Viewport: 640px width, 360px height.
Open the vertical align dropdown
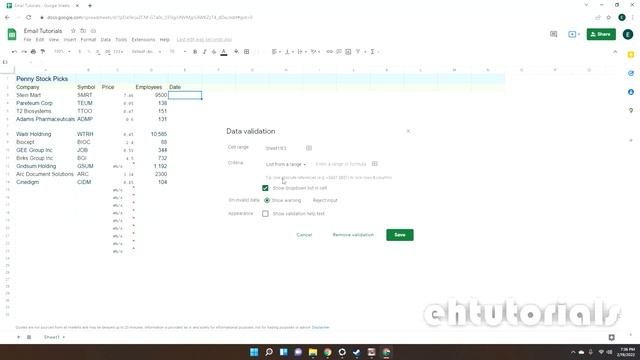[289, 52]
